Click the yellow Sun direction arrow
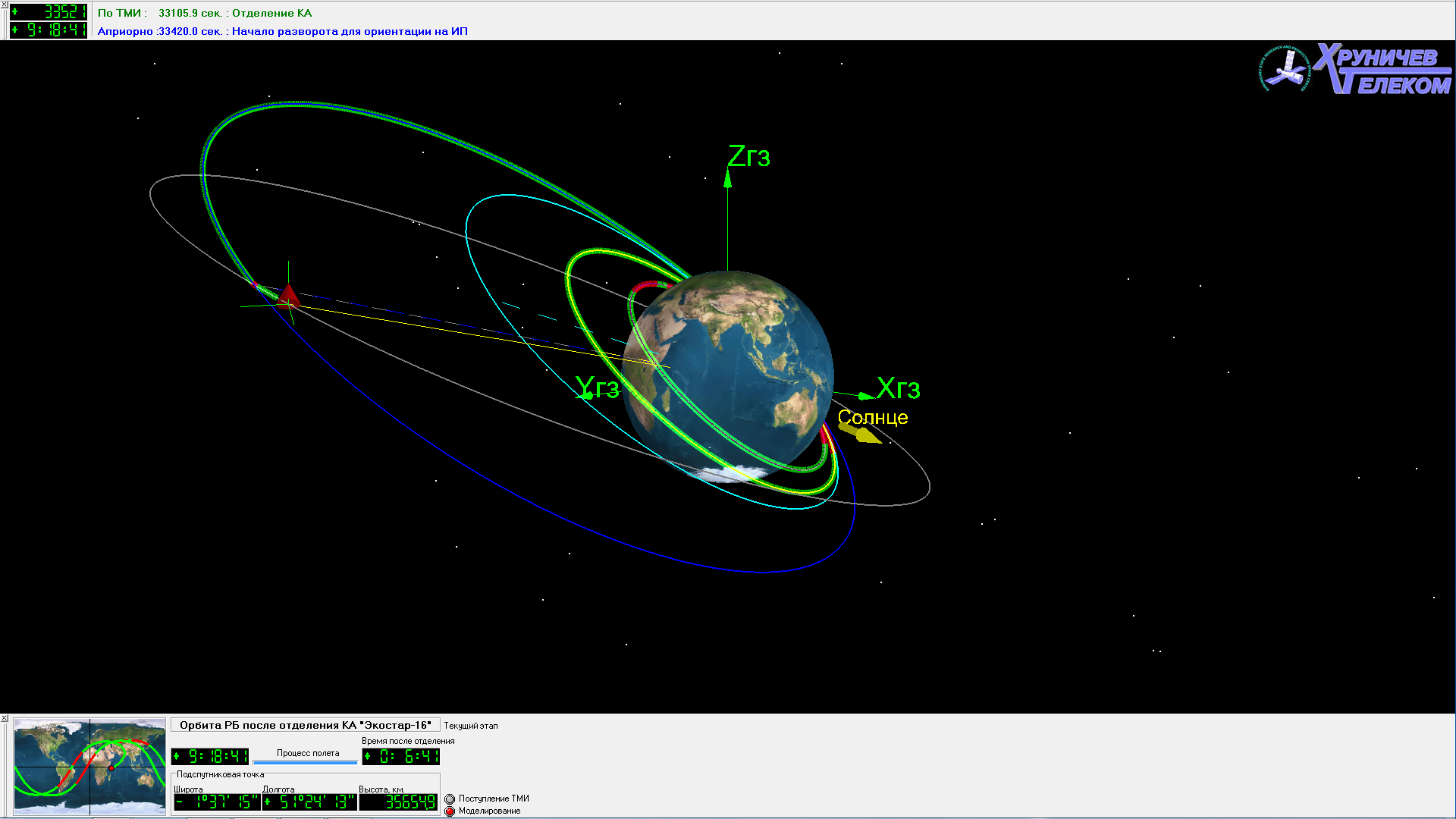 click(x=861, y=434)
